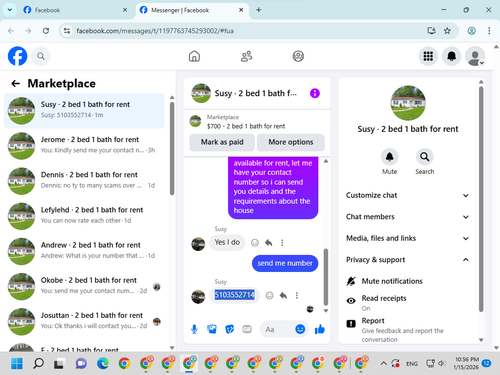
Task: Open the Facebook search magnifier
Action: tap(41, 56)
